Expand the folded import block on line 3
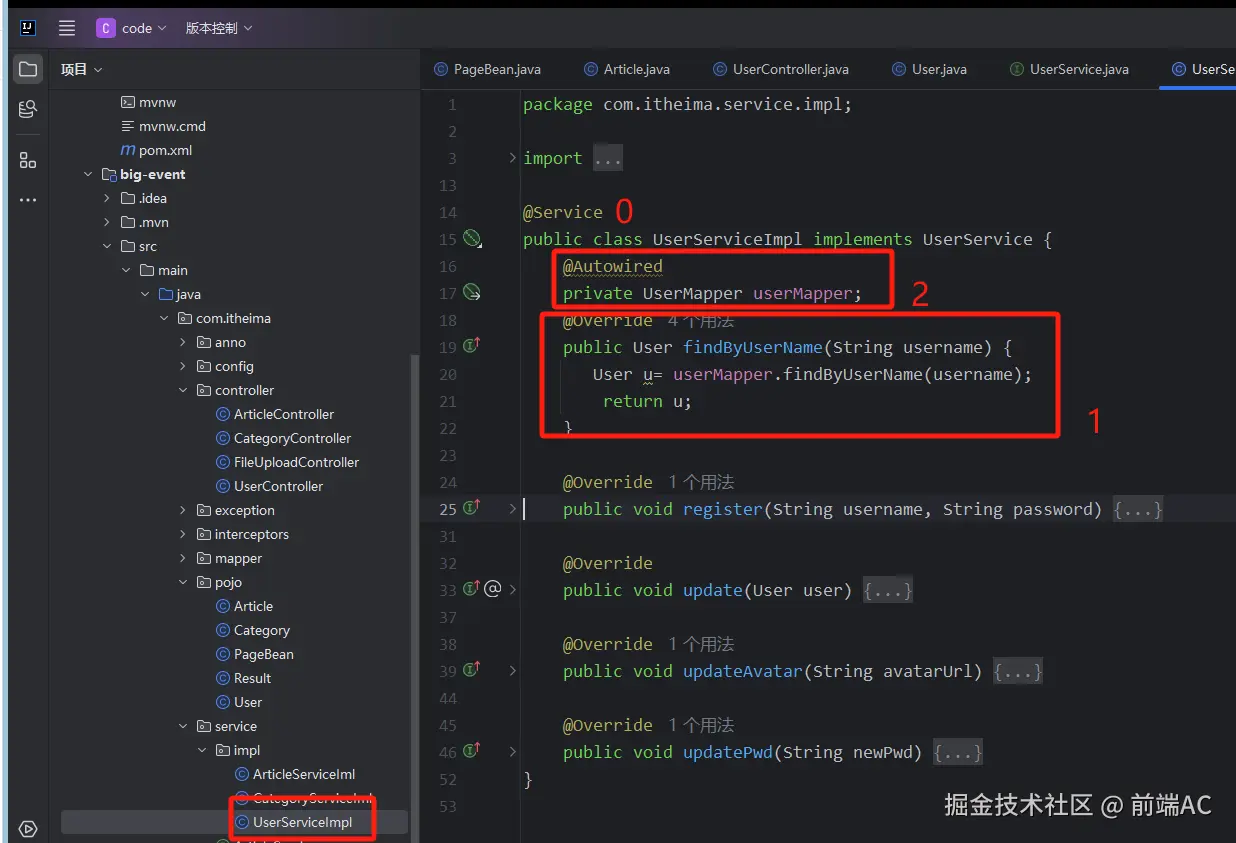This screenshot has width=1236, height=843. (513, 158)
